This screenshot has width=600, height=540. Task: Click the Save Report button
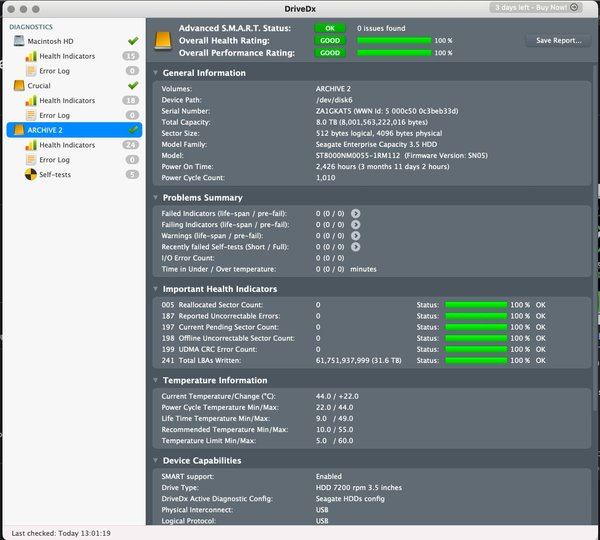pyautogui.click(x=558, y=41)
